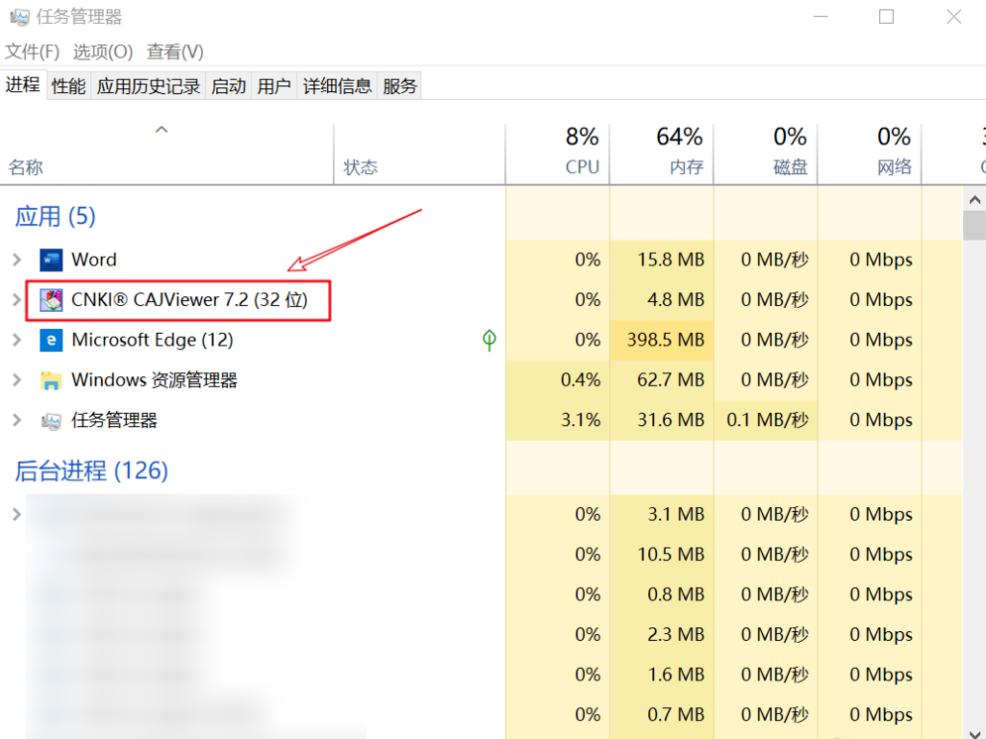Image resolution: width=986 pixels, height=739 pixels.
Task: Open the 文件(F) menu
Action: tap(33, 51)
